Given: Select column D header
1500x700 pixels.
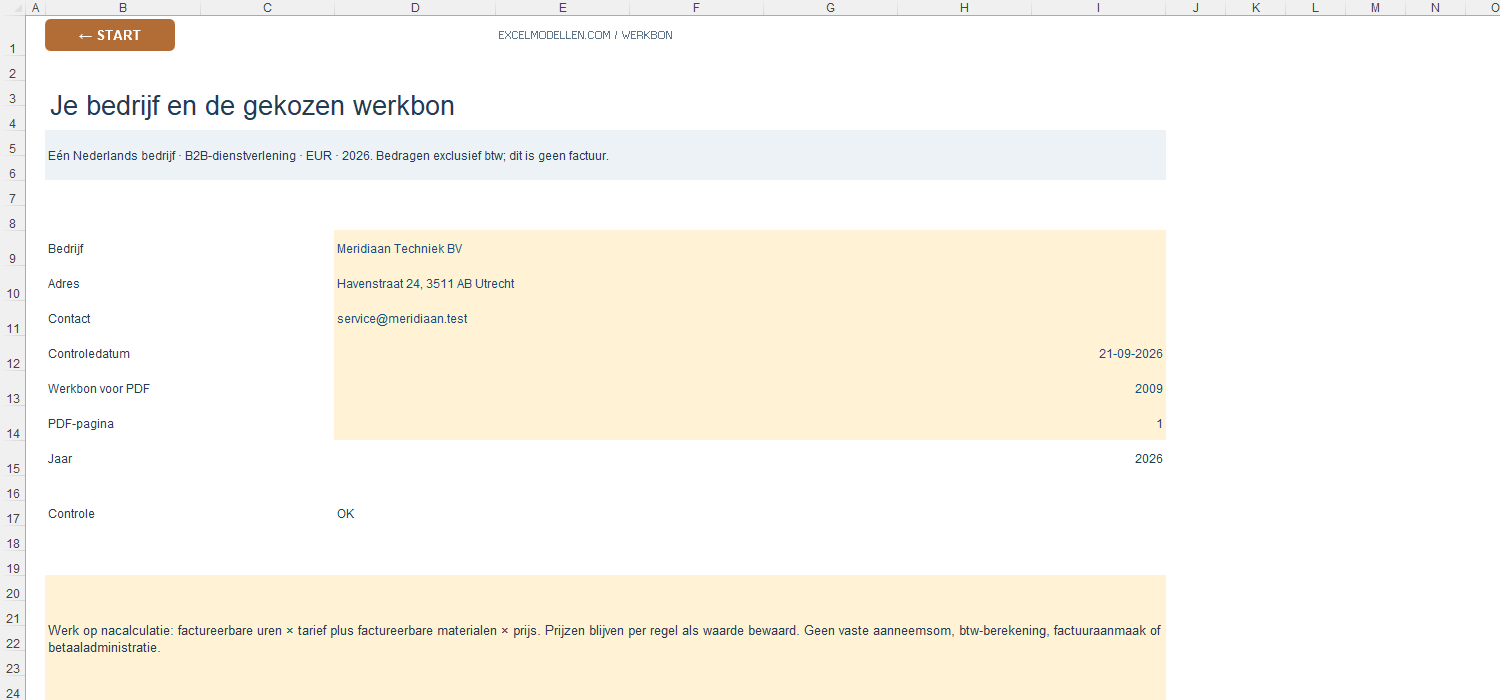Looking at the screenshot, I should coord(415,7).
